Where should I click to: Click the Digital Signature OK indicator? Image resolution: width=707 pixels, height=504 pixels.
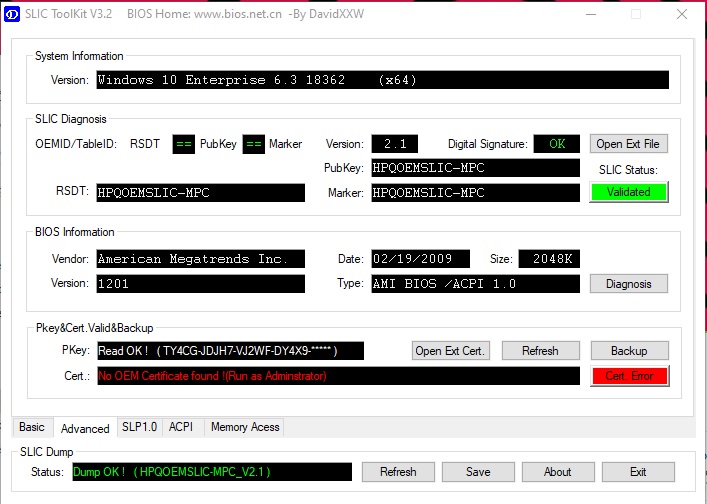557,144
